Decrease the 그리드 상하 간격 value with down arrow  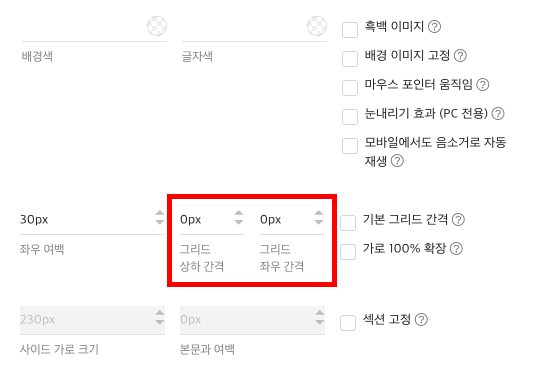(239, 222)
